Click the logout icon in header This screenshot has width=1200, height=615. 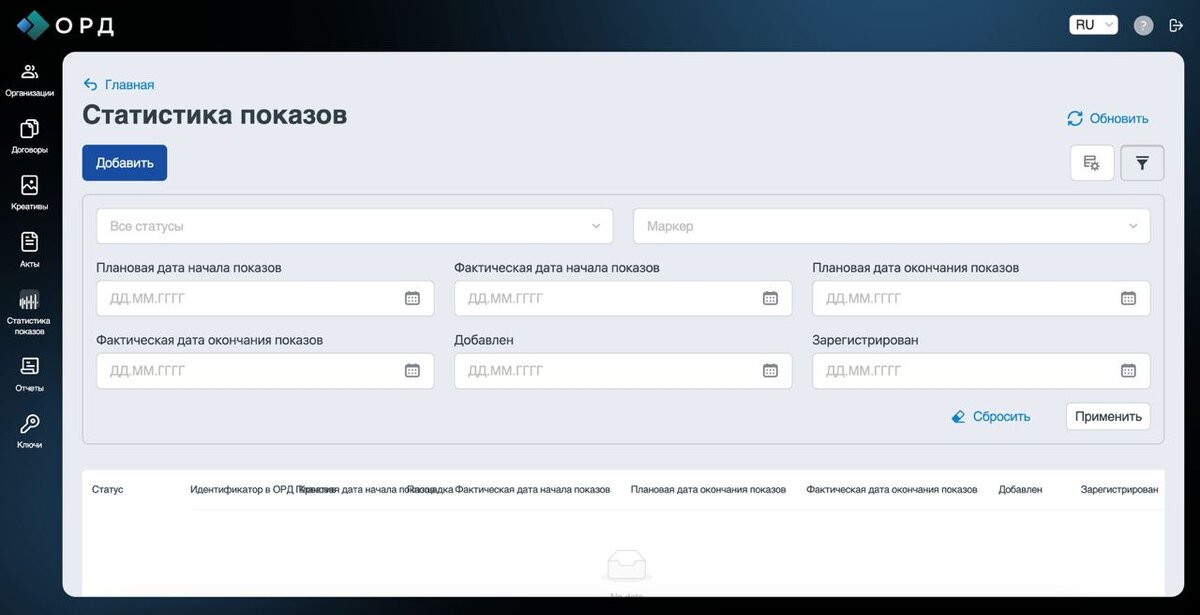(x=1176, y=26)
